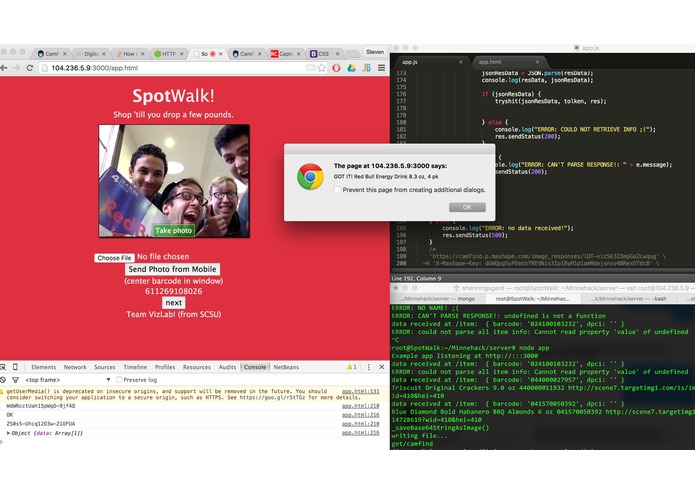
Task: Switch to the mongo terminal tab
Action: tap(437, 299)
